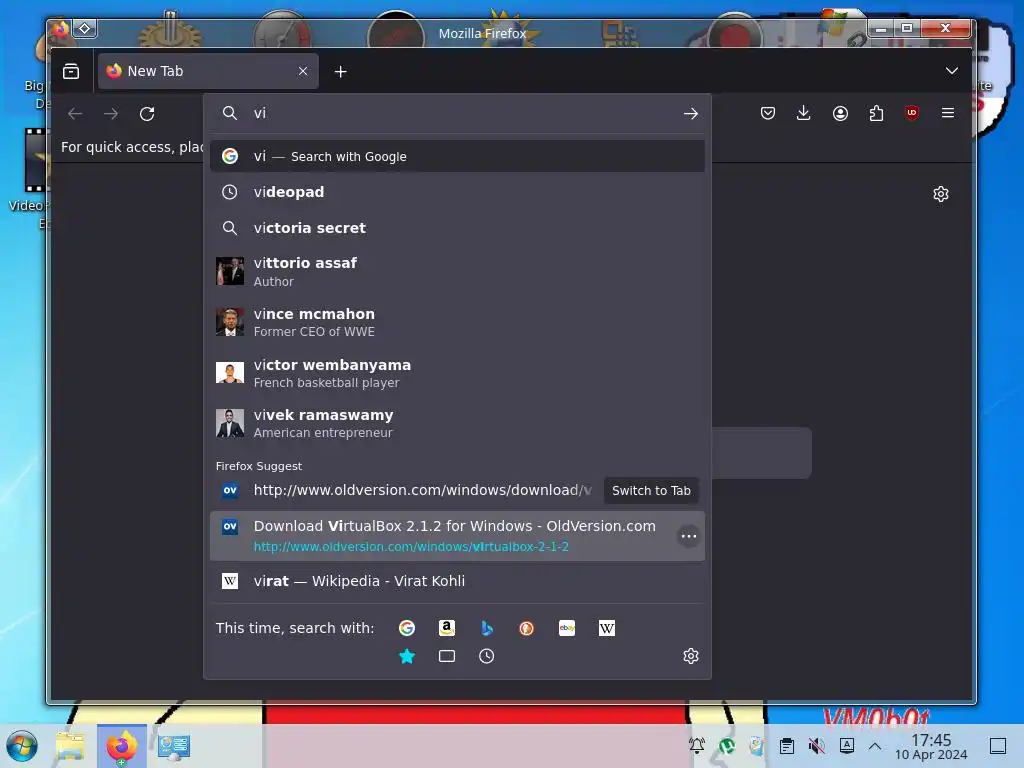Open File Explorer in the taskbar

tap(71, 746)
